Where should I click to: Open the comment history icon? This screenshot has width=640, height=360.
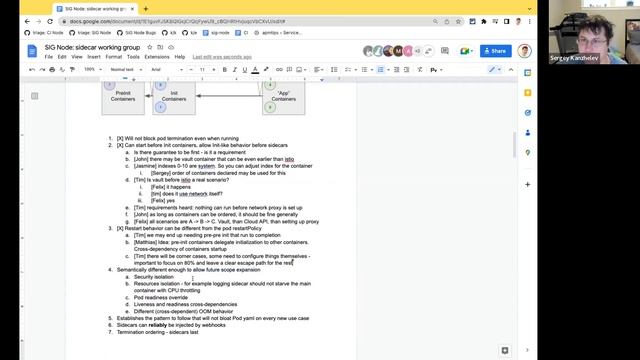tap(445, 51)
